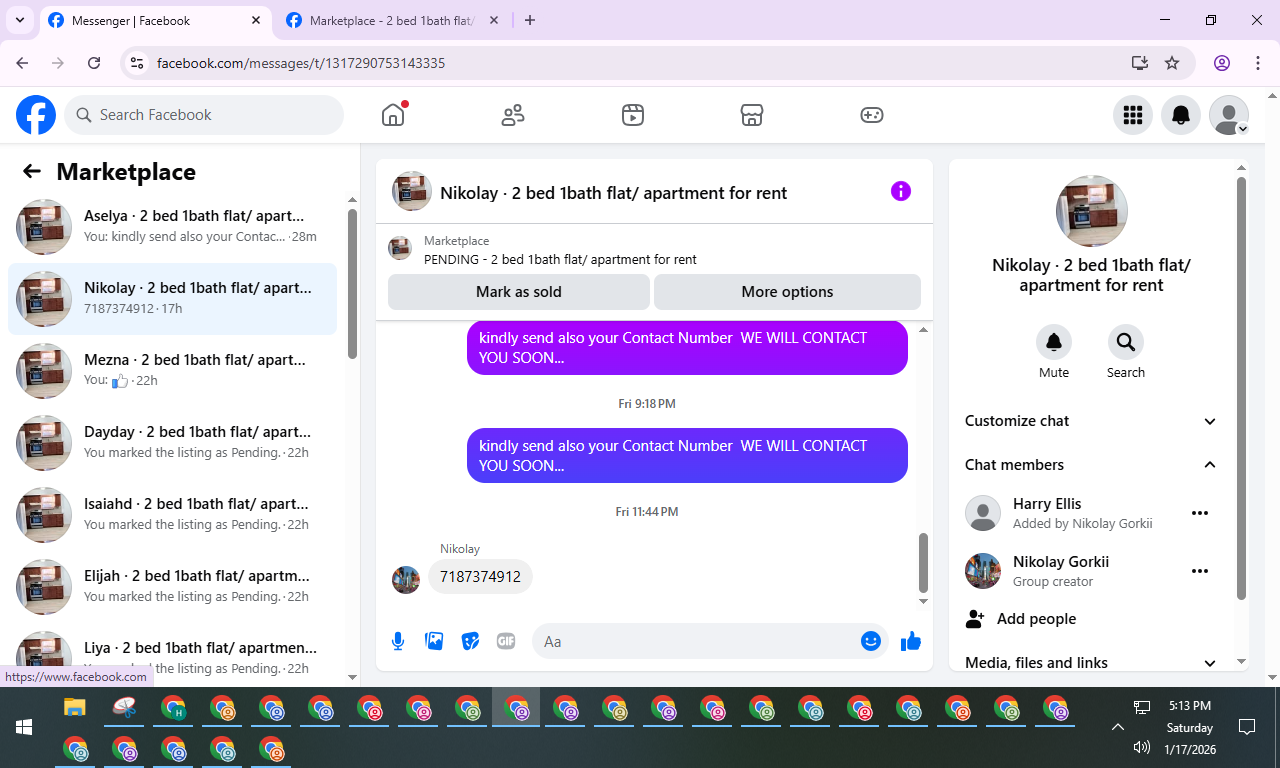
Task: Open the volume control in system tray
Action: pos(1142,747)
